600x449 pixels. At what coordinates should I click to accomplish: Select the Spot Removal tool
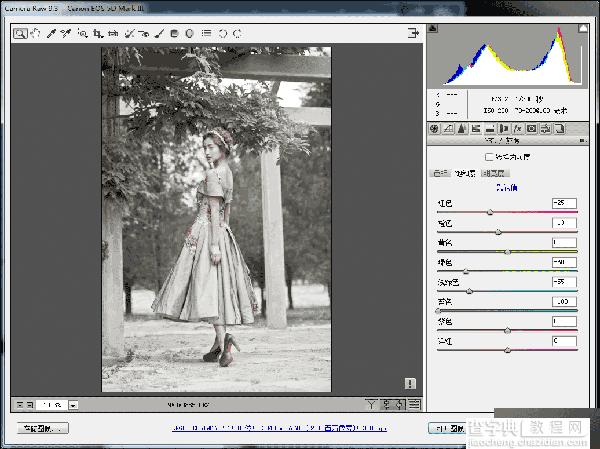click(129, 34)
